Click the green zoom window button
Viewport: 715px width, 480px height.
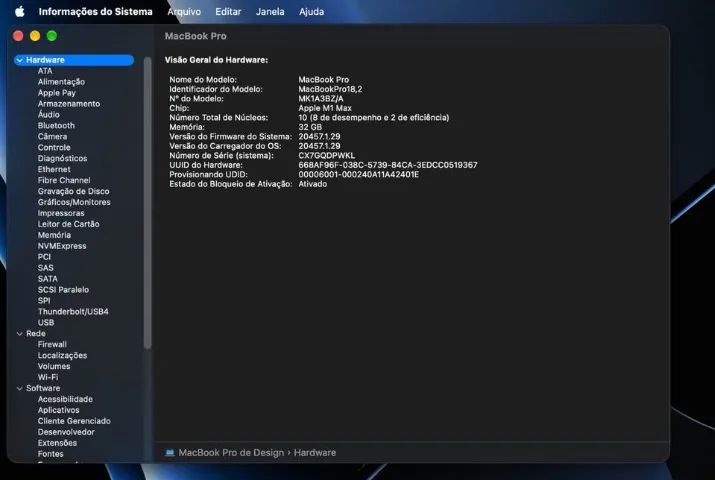(52, 36)
